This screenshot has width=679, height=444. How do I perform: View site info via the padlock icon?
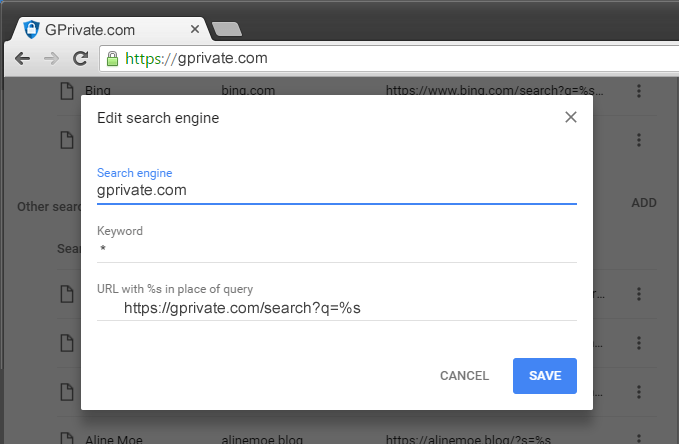coord(112,58)
